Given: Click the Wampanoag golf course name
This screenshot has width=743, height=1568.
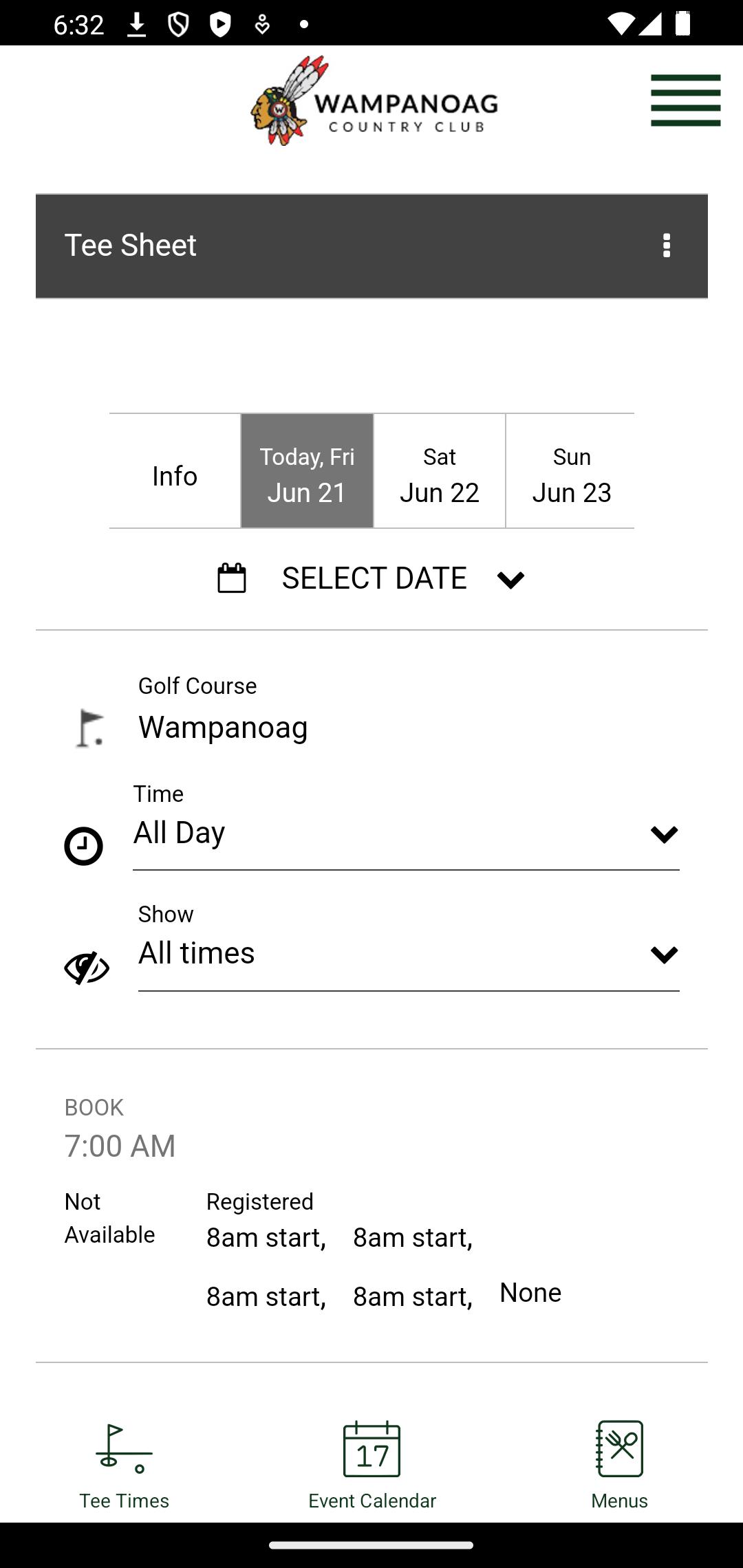Looking at the screenshot, I should tap(223, 727).
